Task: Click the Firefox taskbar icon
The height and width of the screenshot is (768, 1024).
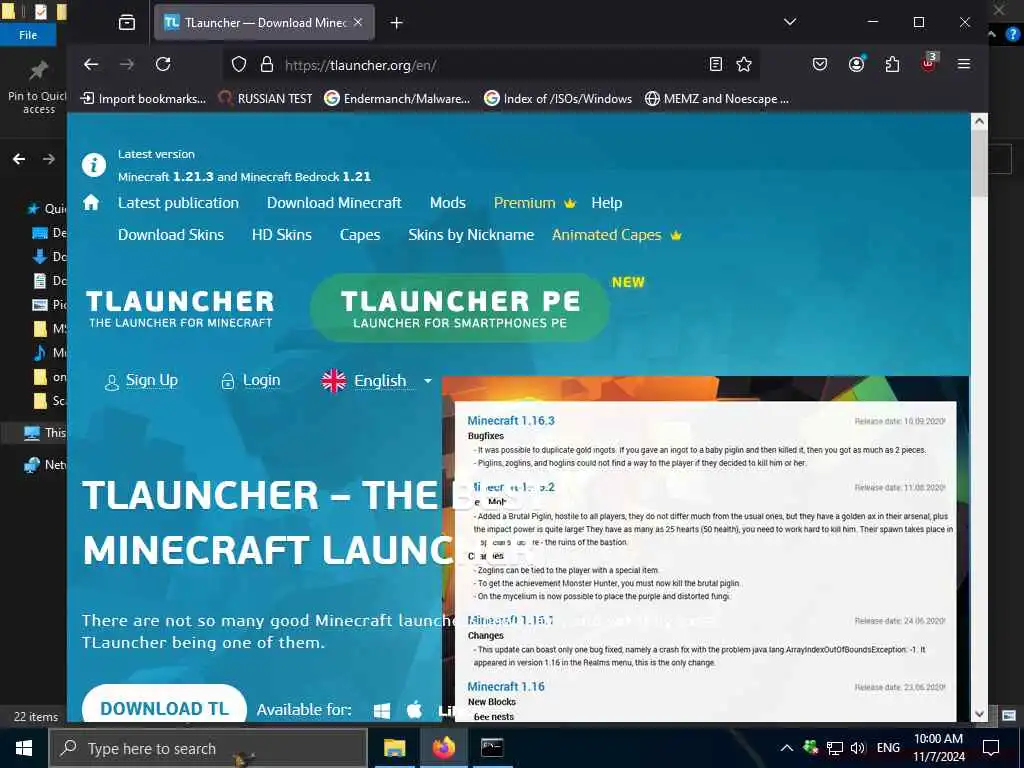Action: click(443, 748)
